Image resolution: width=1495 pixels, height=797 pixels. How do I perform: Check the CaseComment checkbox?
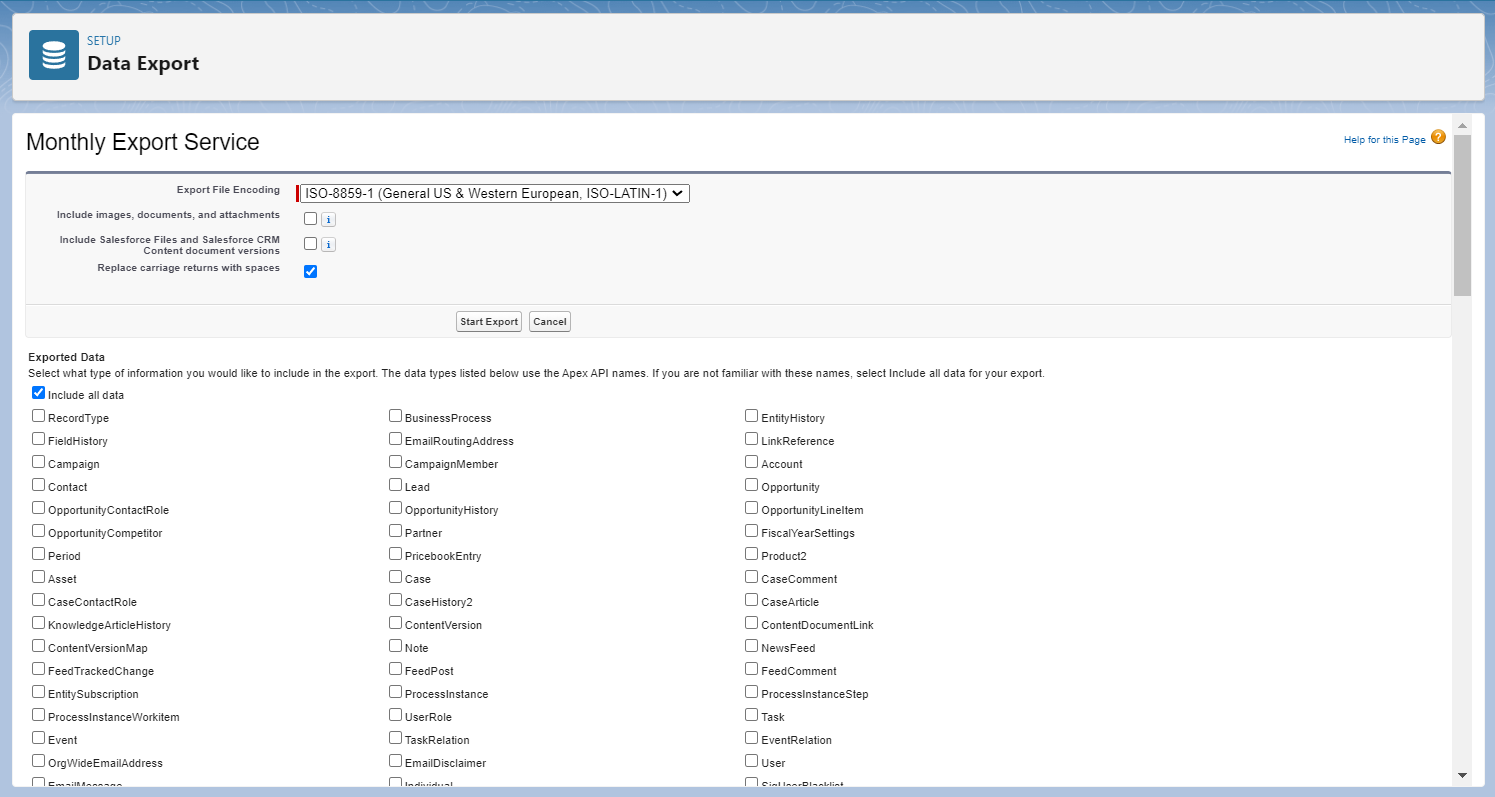pos(751,577)
